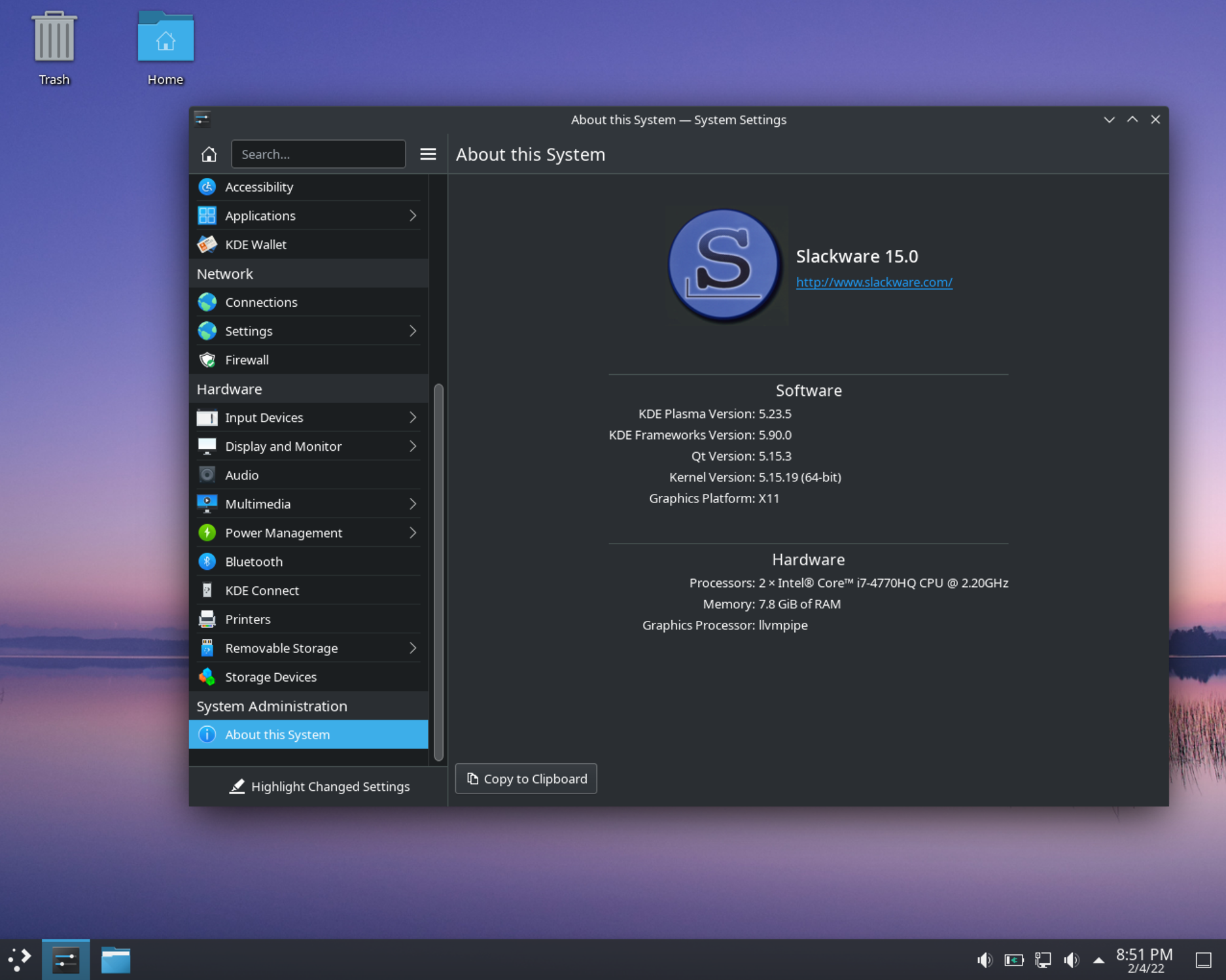
Task: Open the Accessibility settings icon
Action: 207,187
